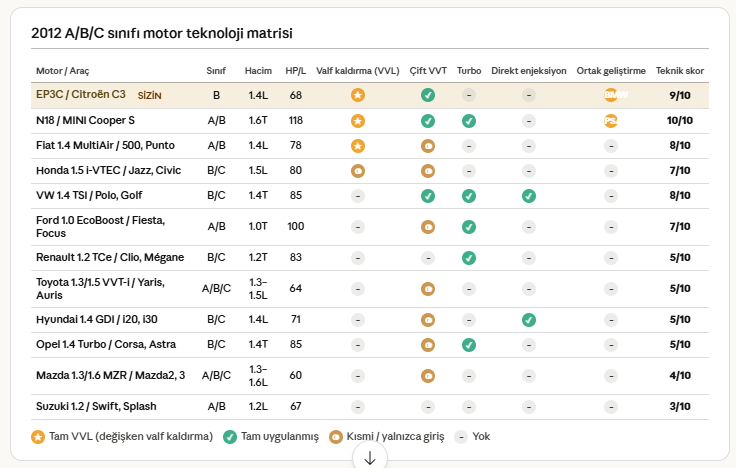Click the BMW badge in EP3C row
The image size is (736, 468).
coord(610,95)
